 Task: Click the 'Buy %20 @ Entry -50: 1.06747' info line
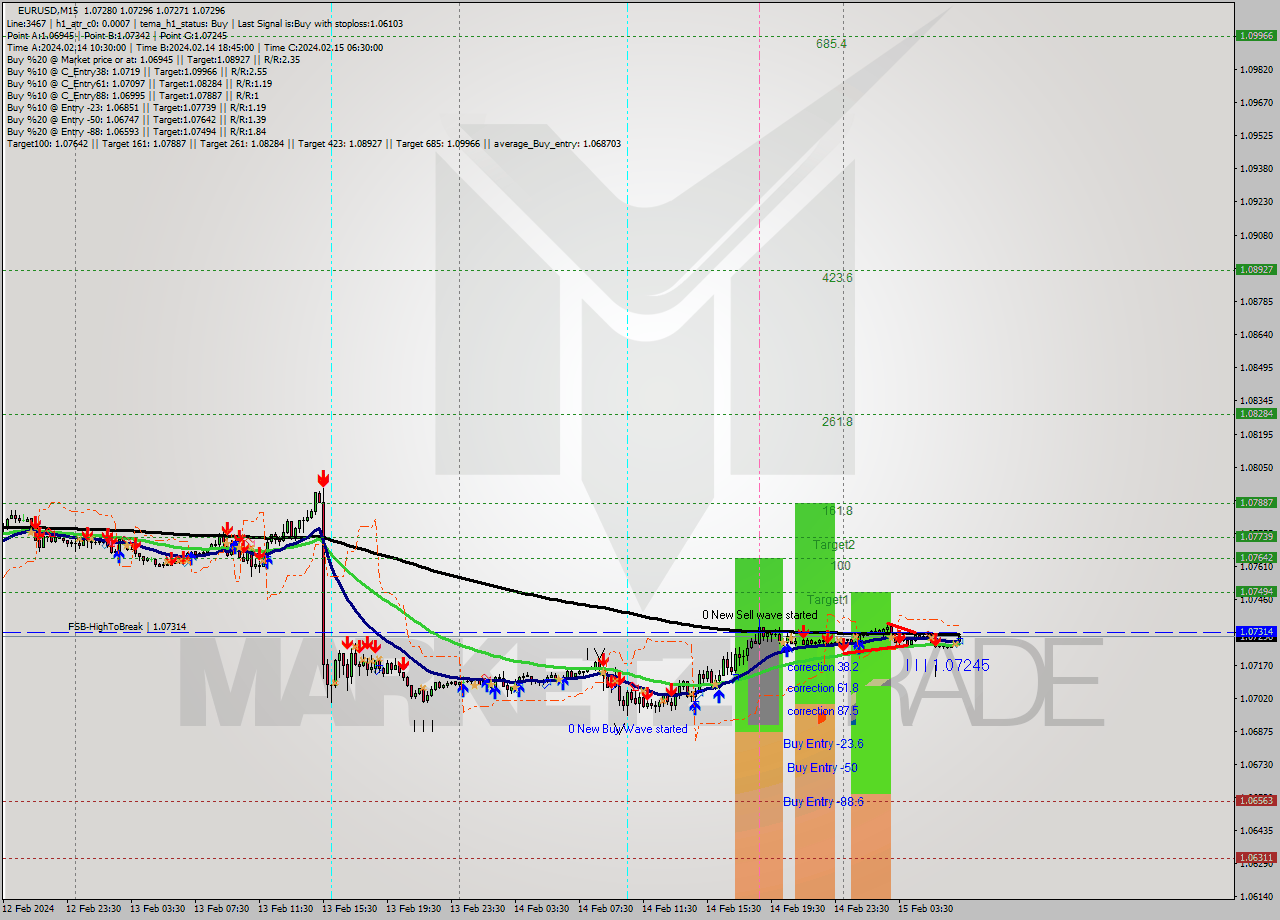click(136, 119)
